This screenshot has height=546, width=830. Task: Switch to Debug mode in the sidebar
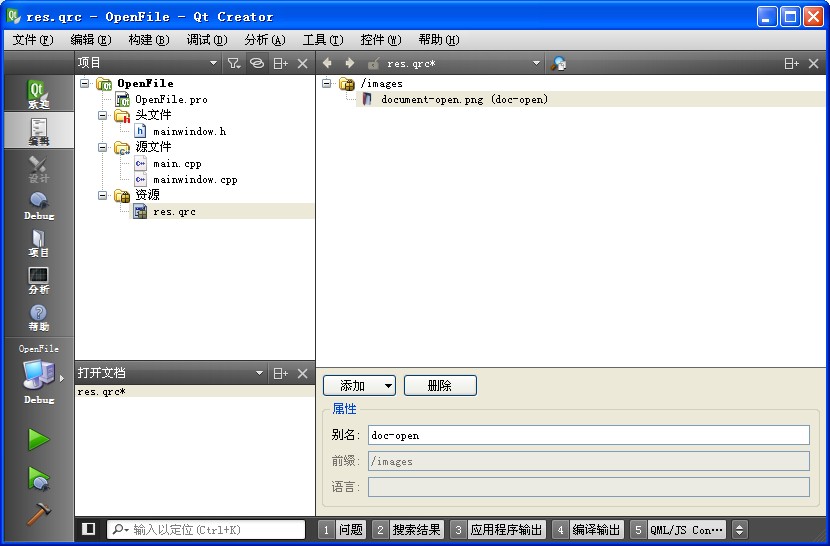[x=39, y=204]
